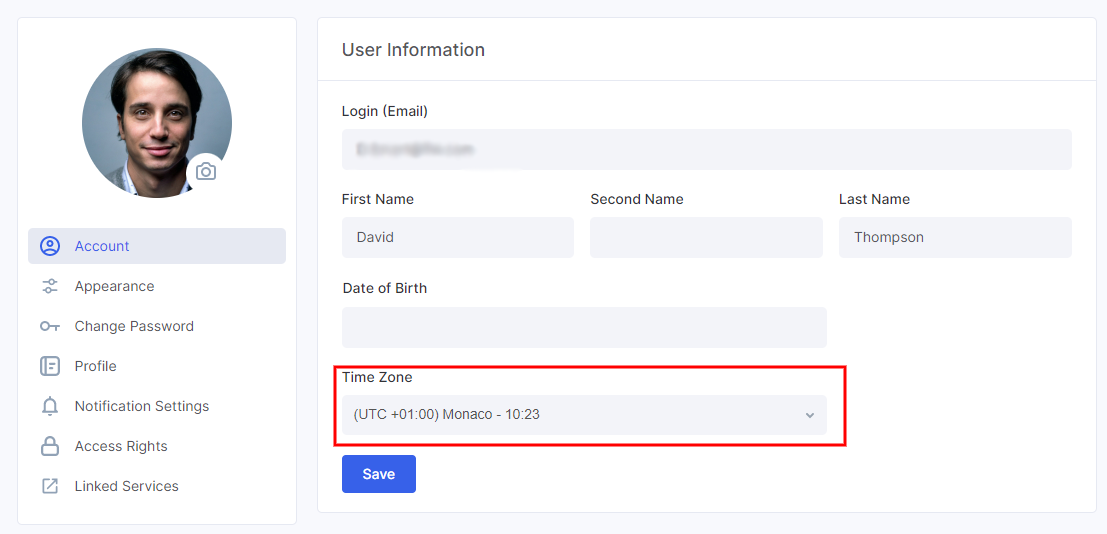Click the Linked Services external-link icon
This screenshot has width=1107, height=534.
pos(49,486)
